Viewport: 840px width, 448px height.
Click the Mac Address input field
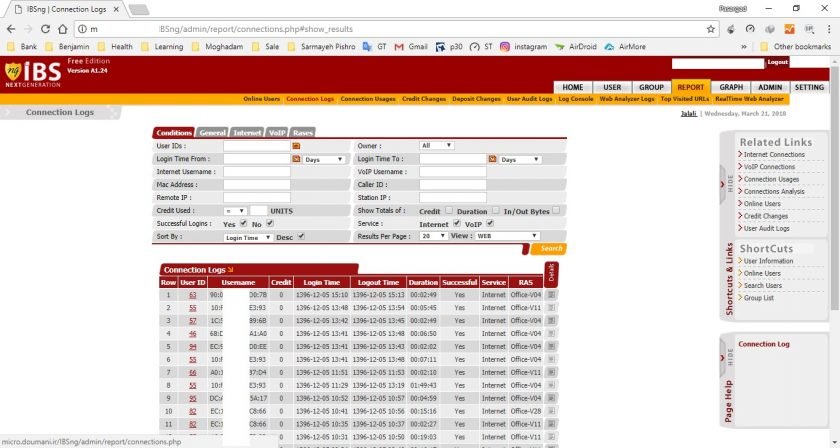click(x=256, y=185)
